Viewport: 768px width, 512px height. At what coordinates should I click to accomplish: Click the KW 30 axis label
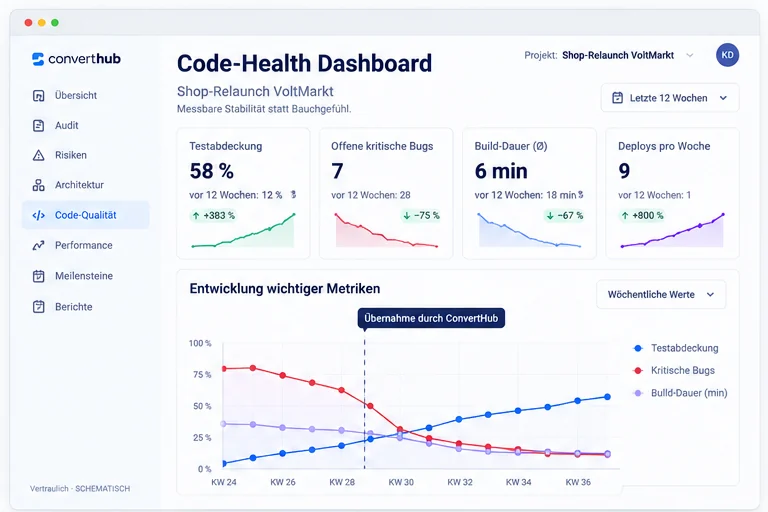tap(401, 482)
